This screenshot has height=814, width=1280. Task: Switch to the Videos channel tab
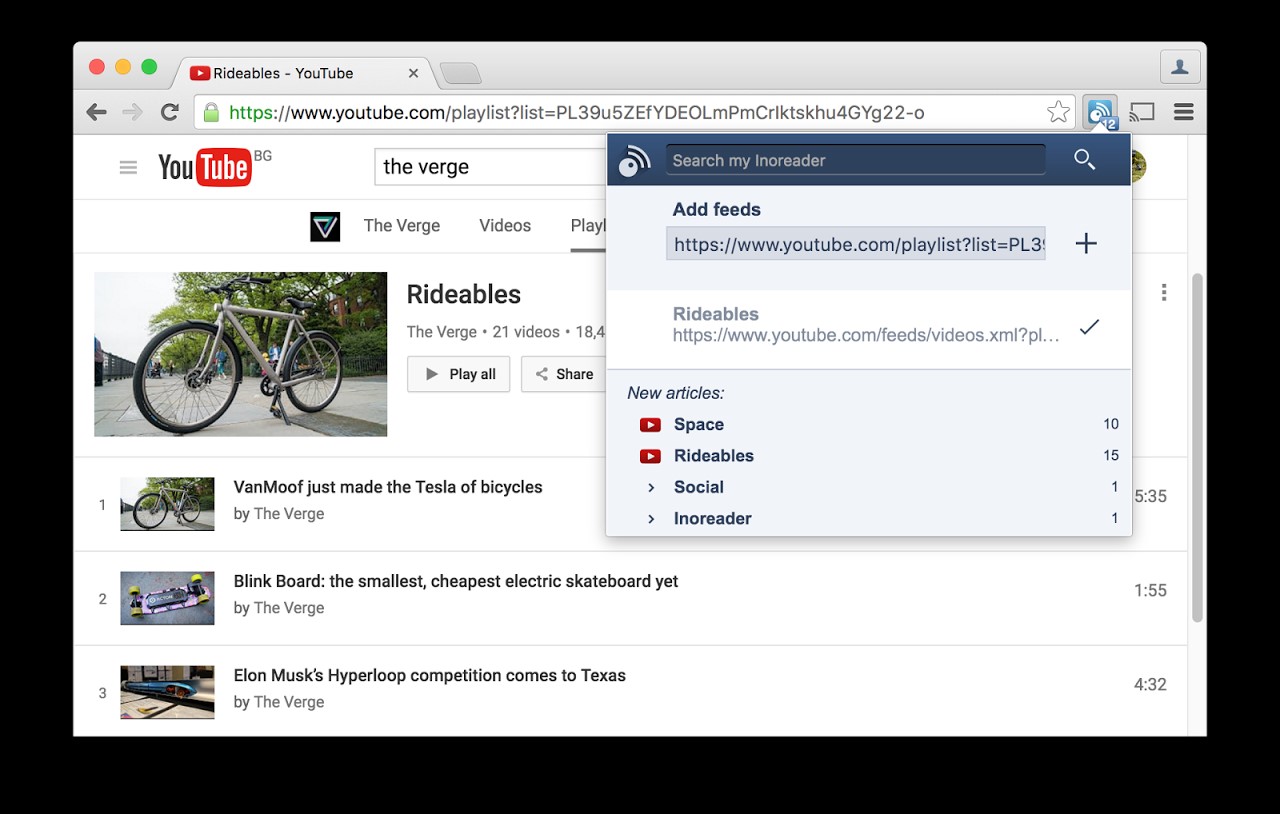(505, 226)
